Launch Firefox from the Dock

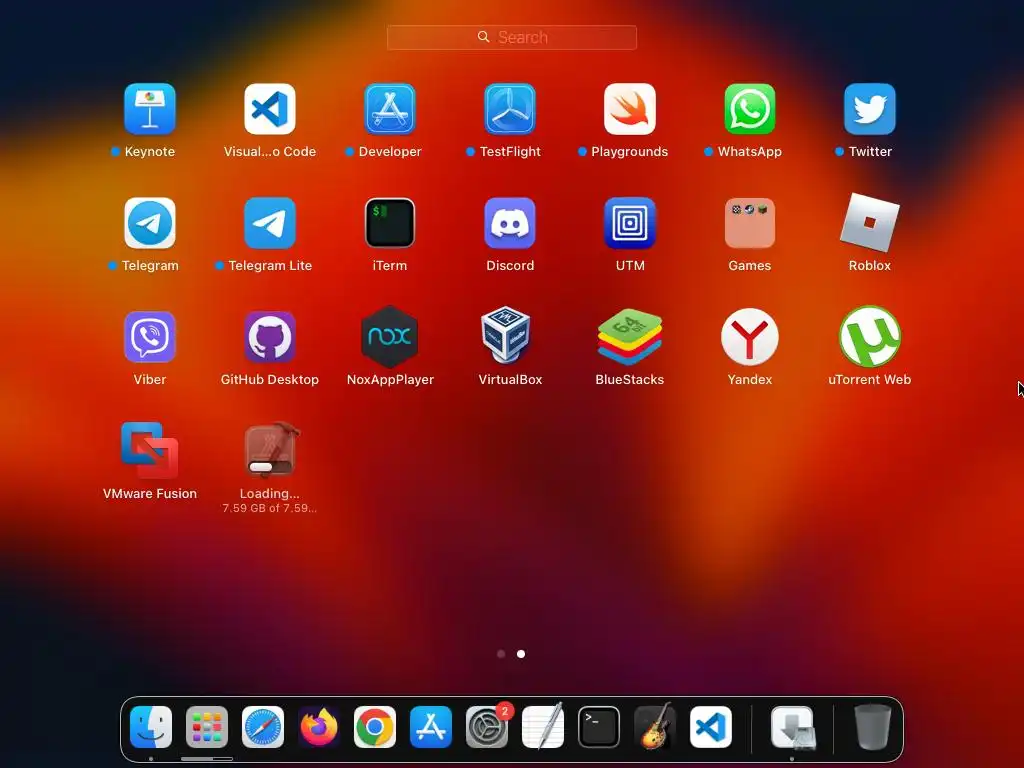coord(319,727)
